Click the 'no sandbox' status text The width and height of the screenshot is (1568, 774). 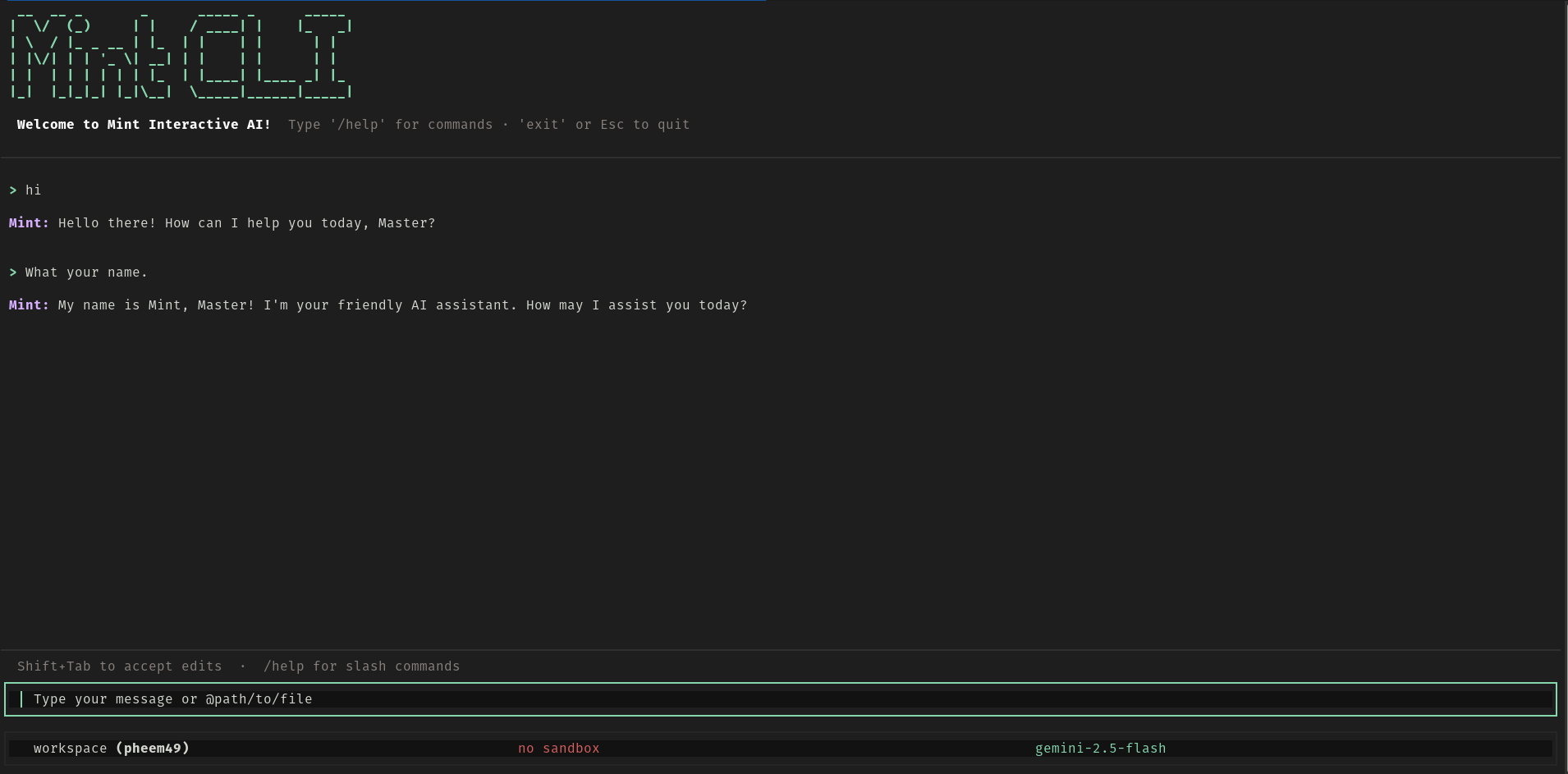[x=559, y=749]
